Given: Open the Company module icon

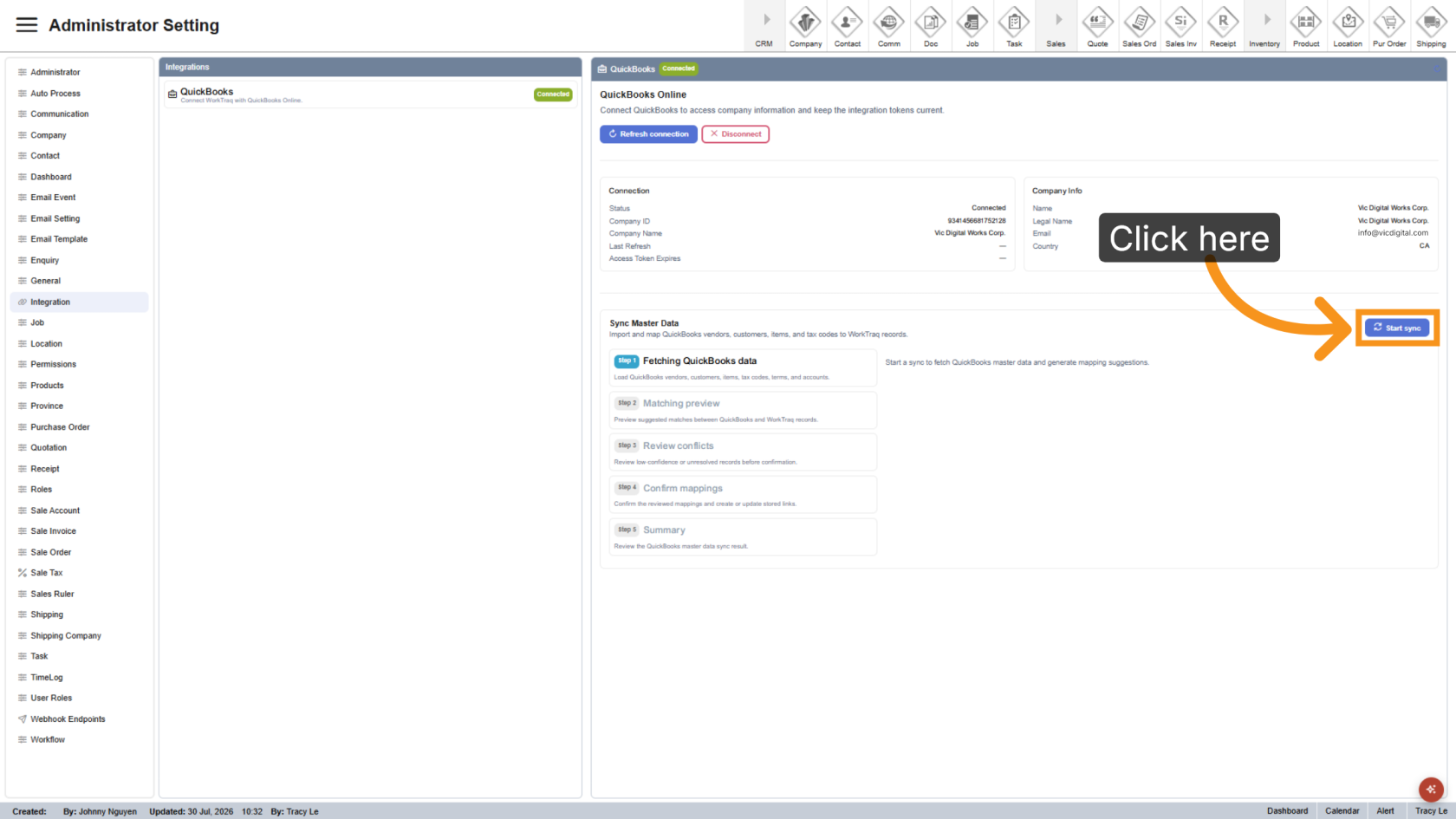Looking at the screenshot, I should [805, 26].
